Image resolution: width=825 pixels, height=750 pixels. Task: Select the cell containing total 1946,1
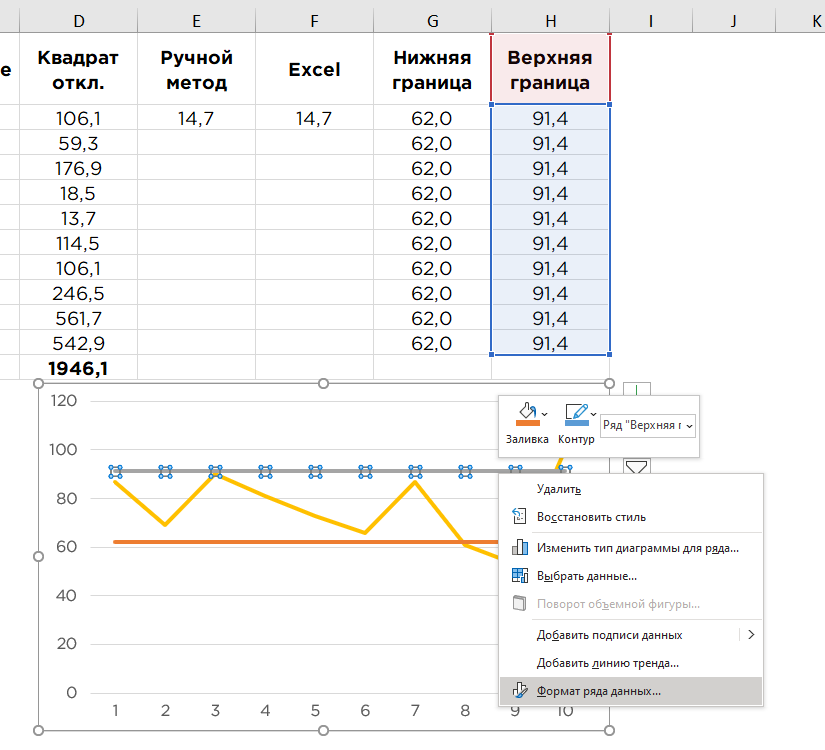click(78, 368)
